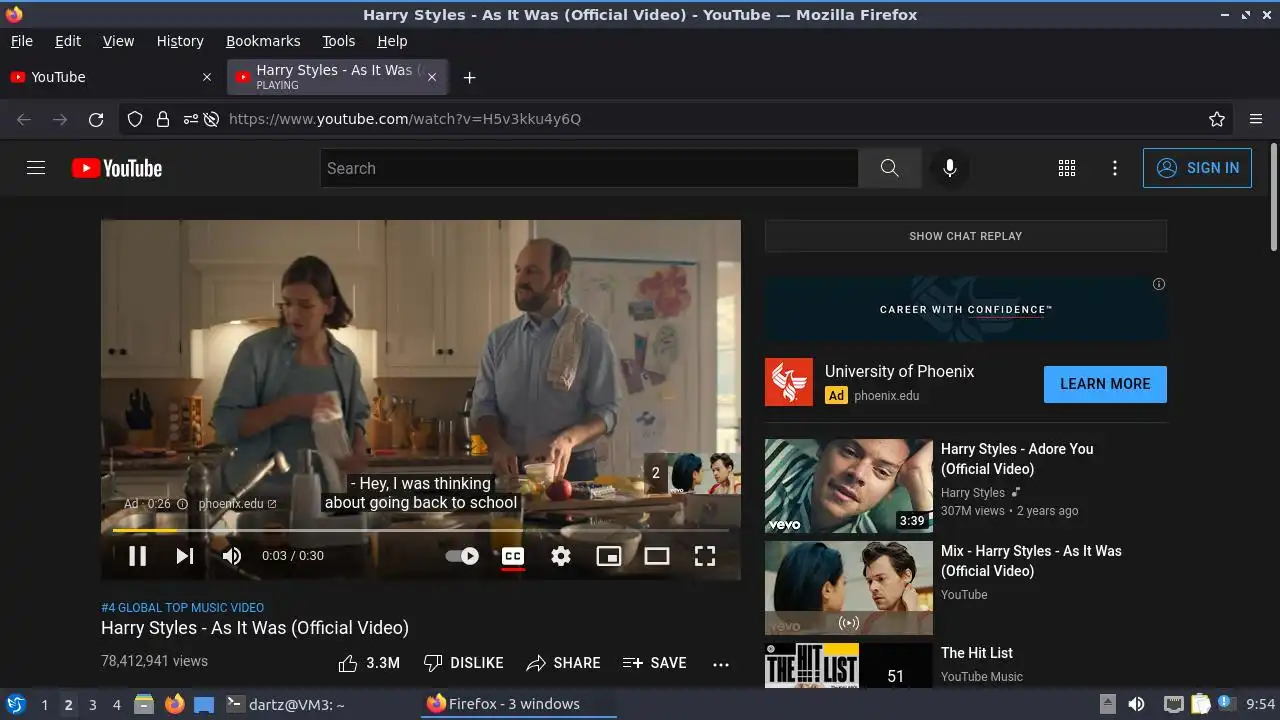Launch Firefox from taskbar launcher icon

(175, 704)
